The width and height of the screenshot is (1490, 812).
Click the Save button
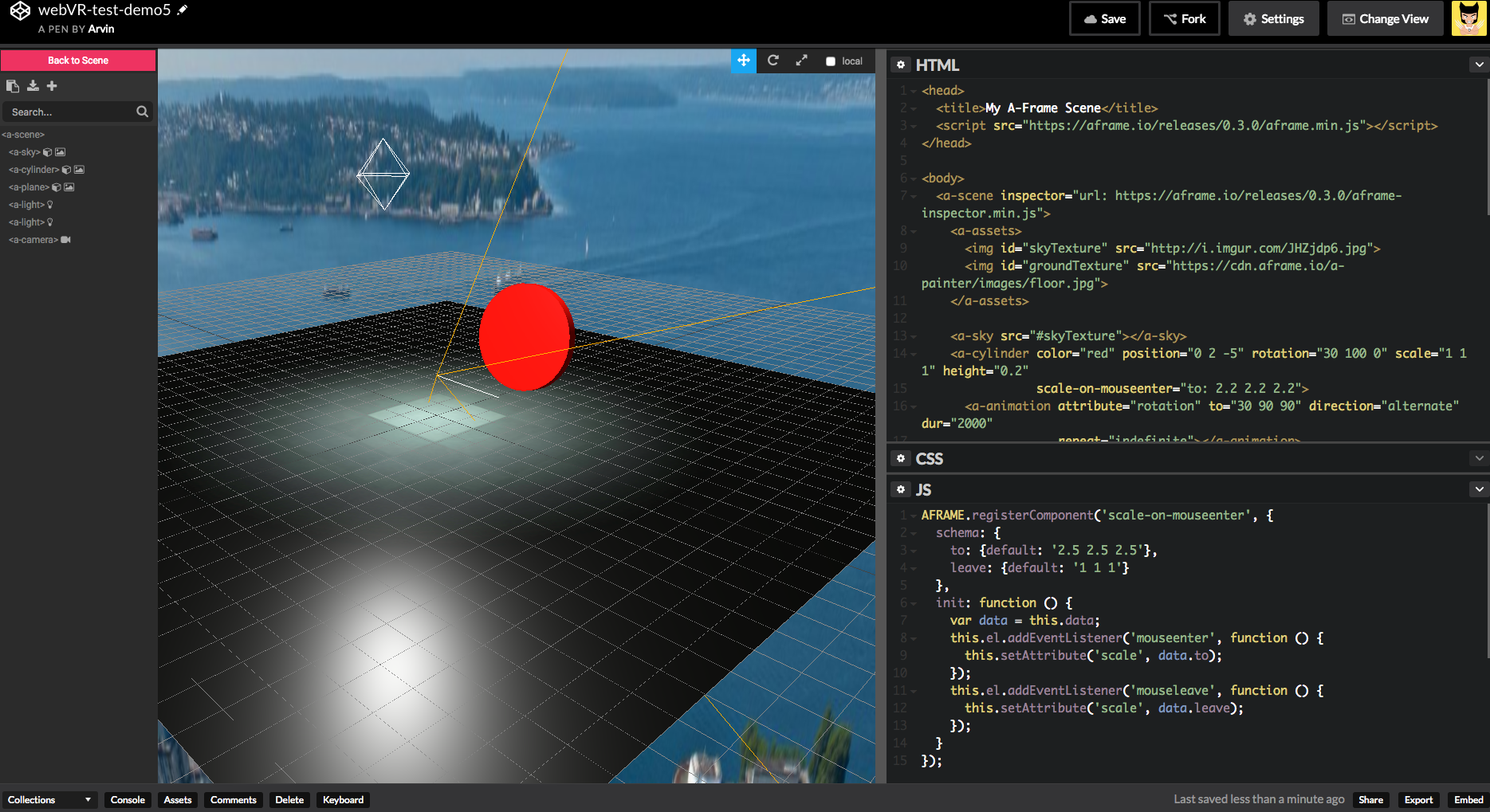coord(1104,18)
